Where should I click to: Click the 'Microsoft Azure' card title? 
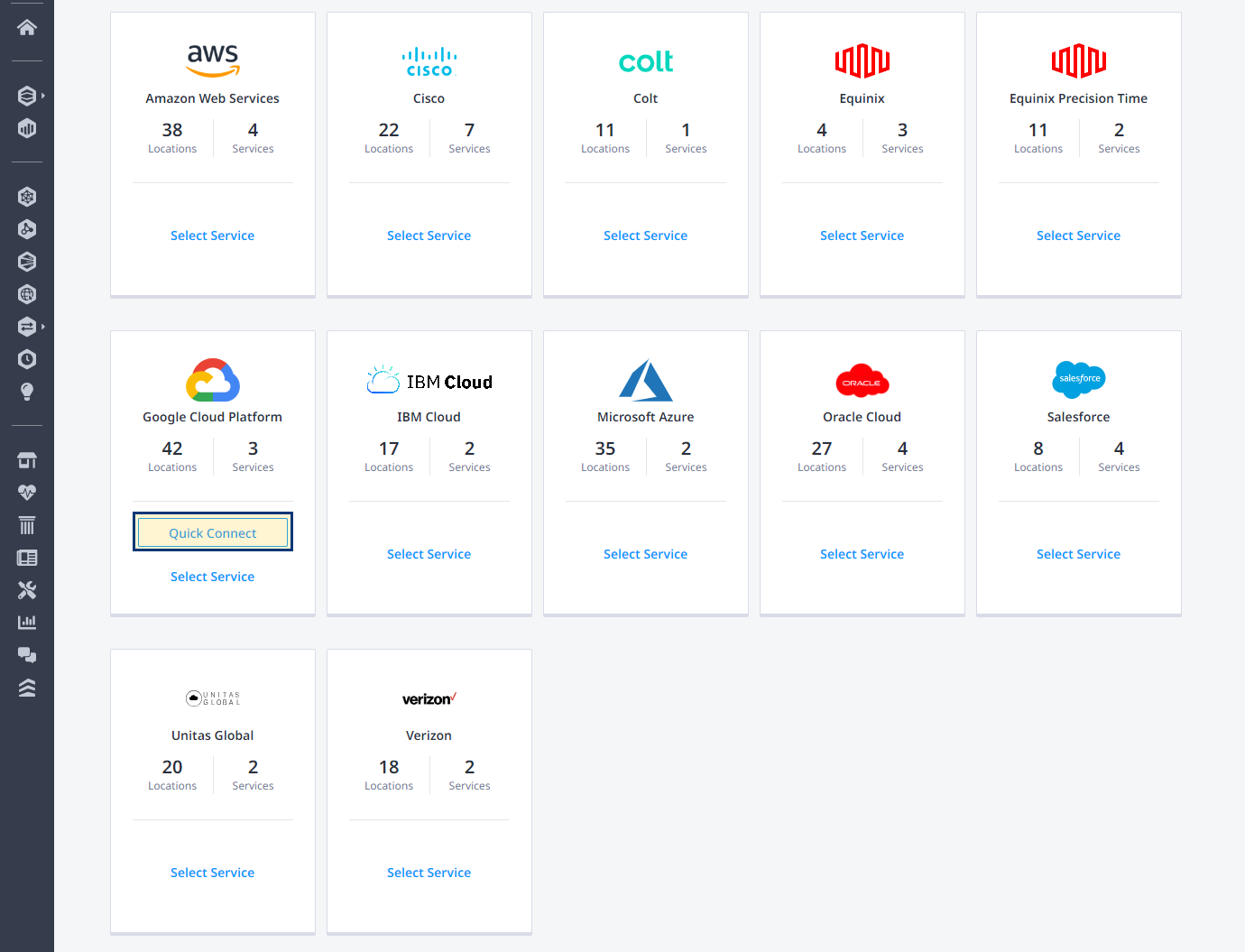tap(646, 417)
